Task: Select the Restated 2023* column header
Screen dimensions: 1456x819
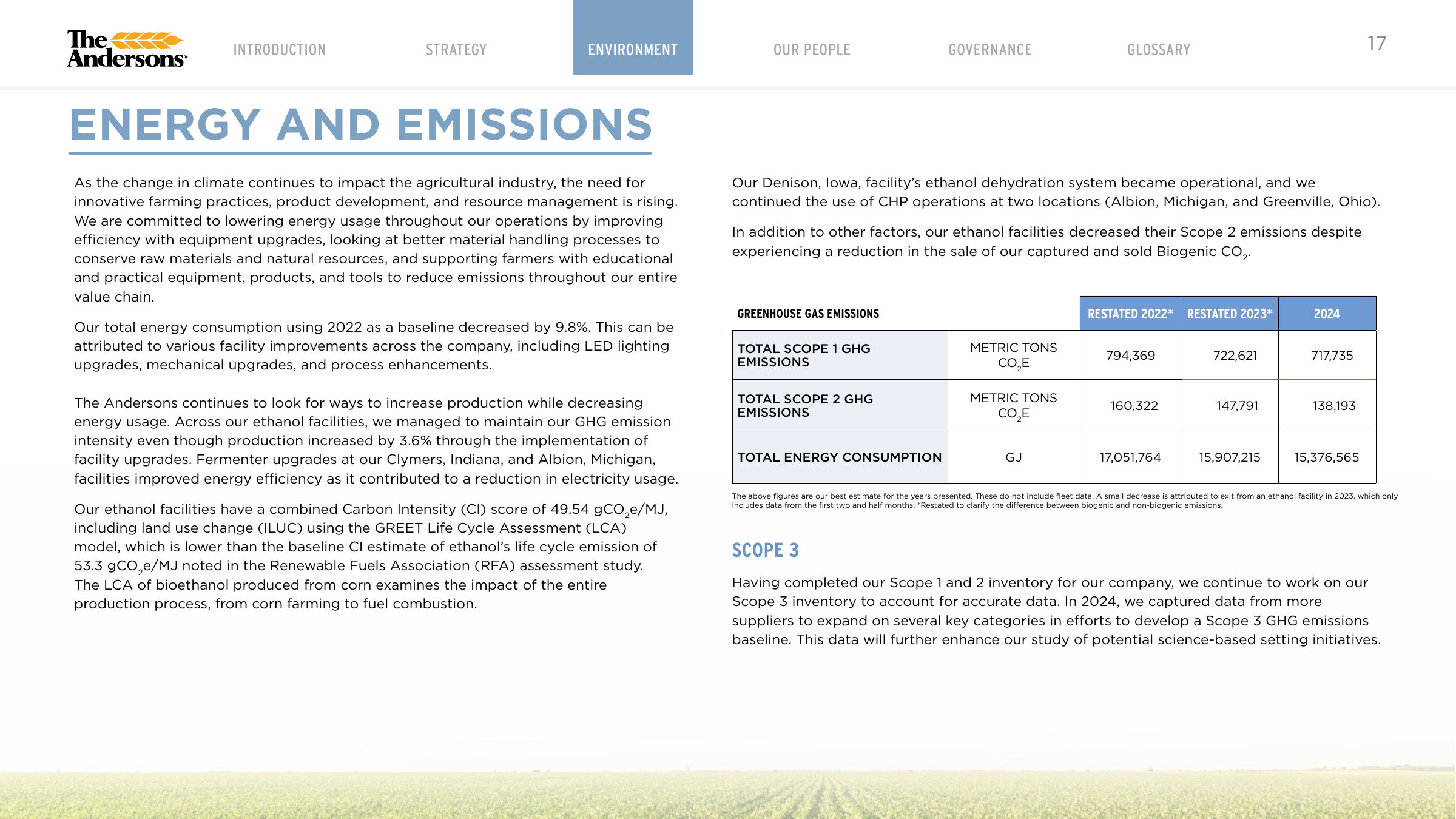Action: pyautogui.click(x=1230, y=314)
